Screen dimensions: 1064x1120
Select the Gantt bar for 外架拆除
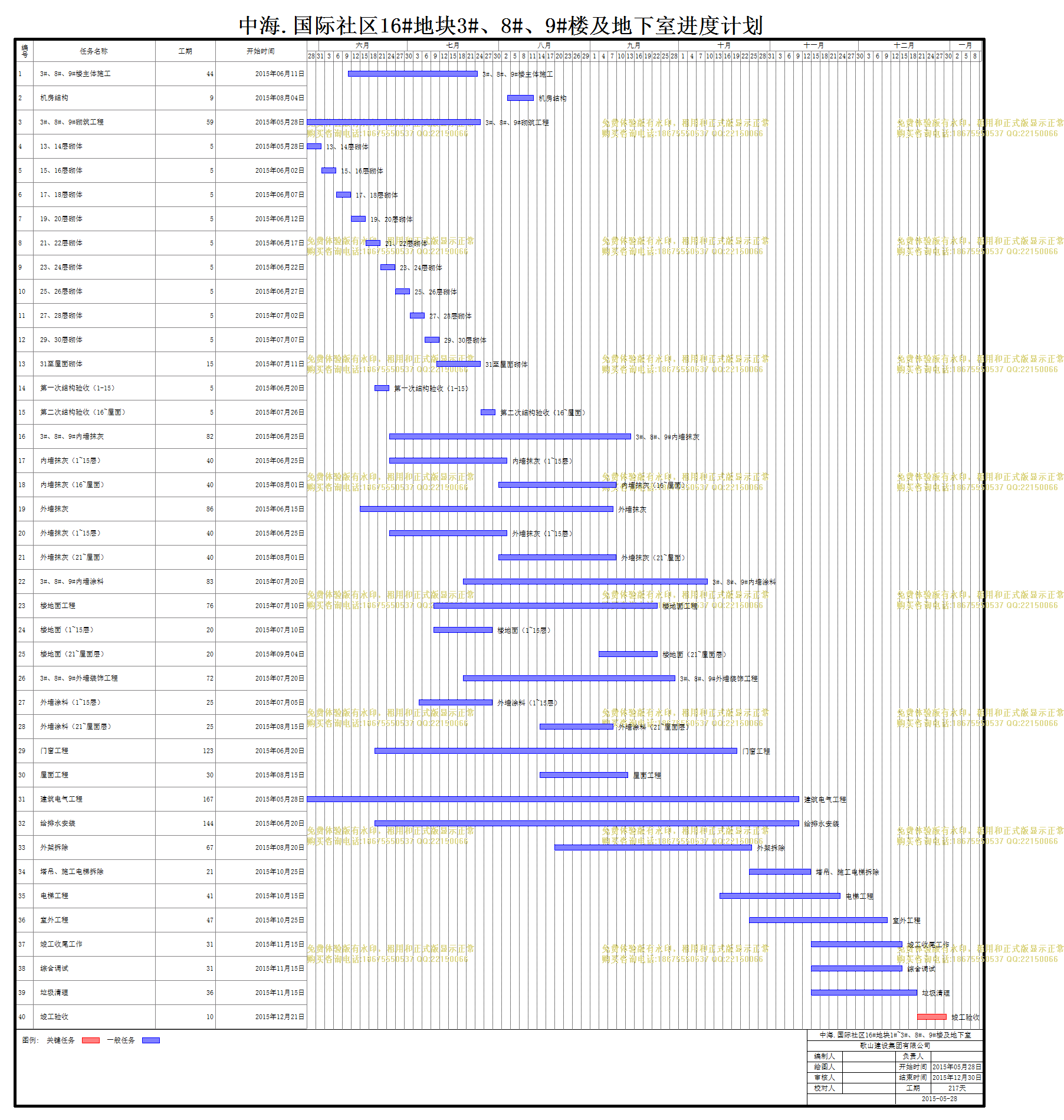[x=653, y=848]
